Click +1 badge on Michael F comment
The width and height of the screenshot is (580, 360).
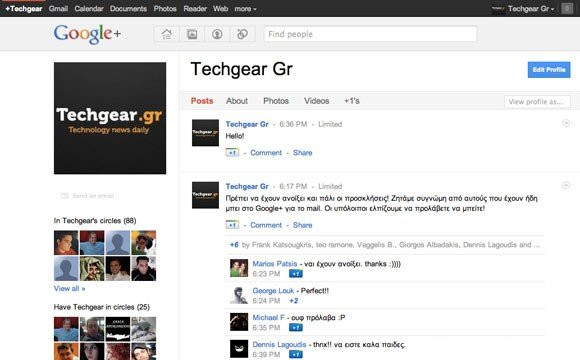coord(296,327)
